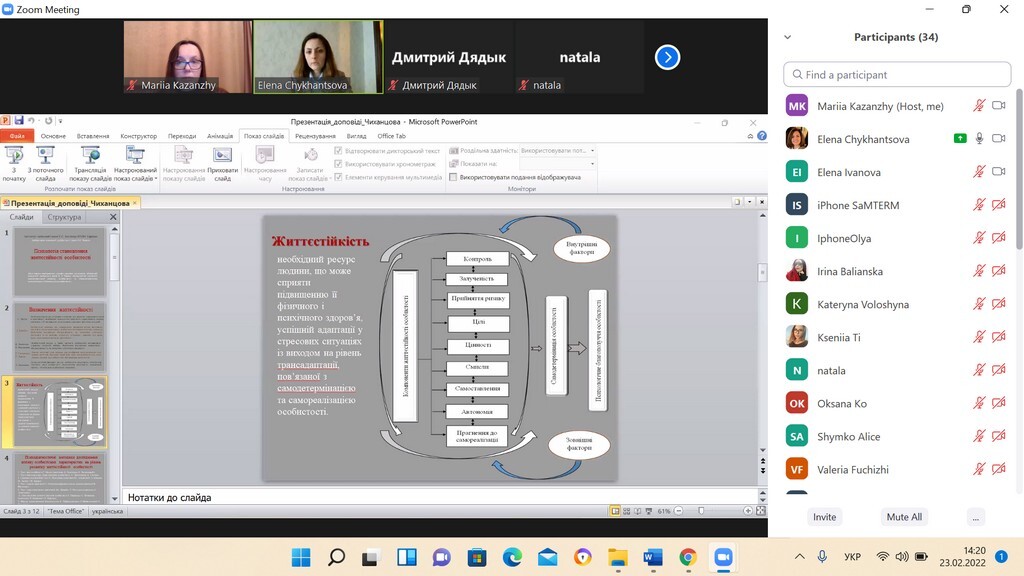Click the Windows taskbar search icon
Viewport: 1024px width, 576px height.
coord(336,557)
